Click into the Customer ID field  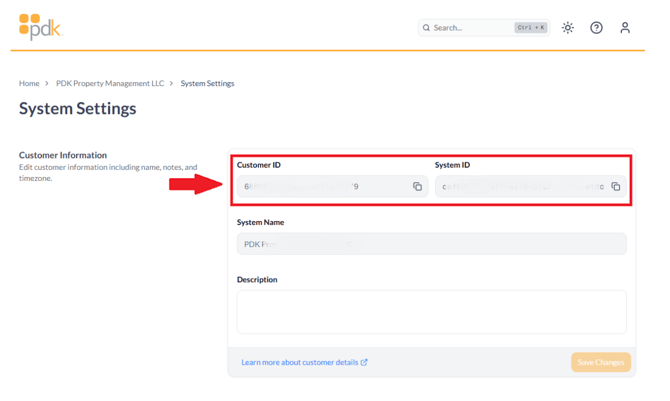click(322, 187)
